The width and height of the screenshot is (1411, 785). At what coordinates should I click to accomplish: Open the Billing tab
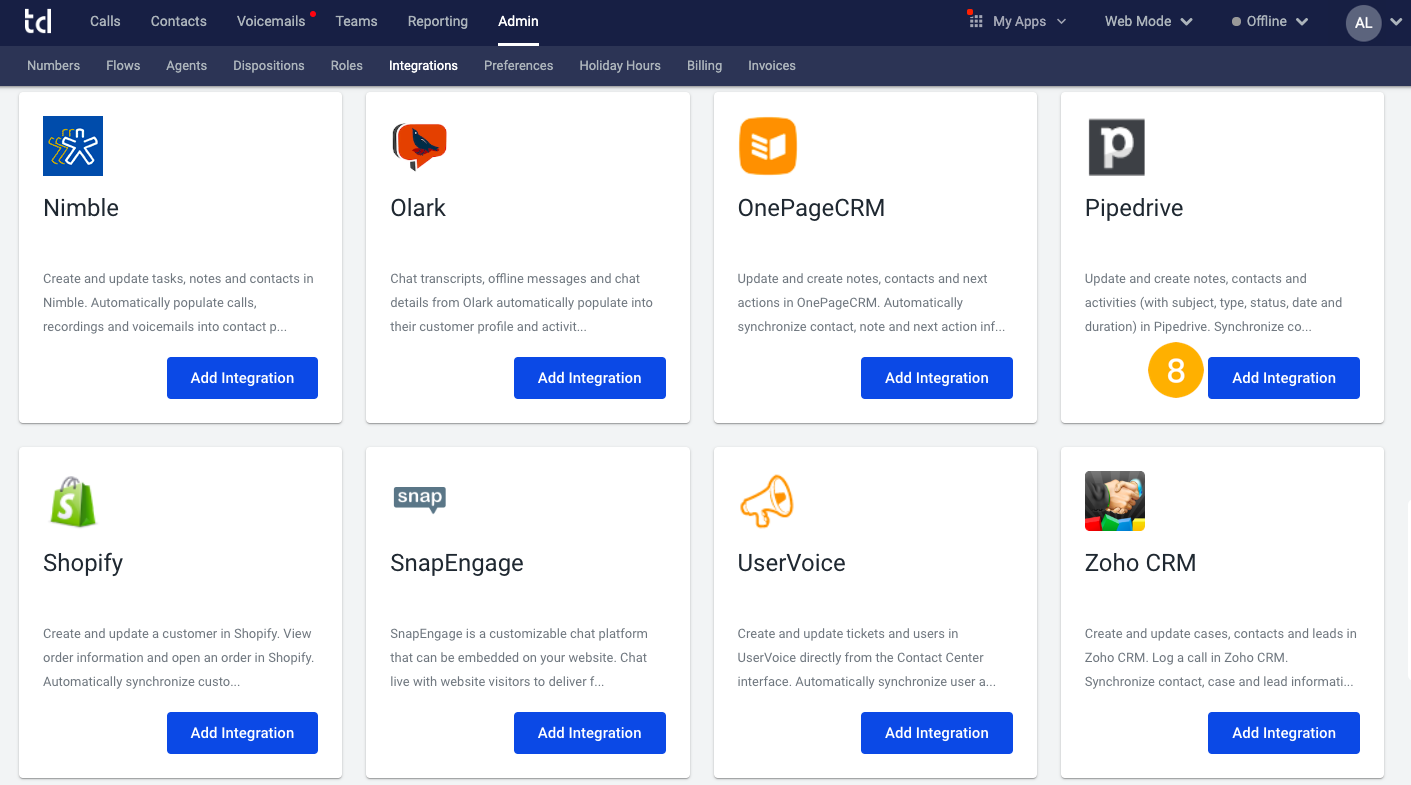[704, 65]
